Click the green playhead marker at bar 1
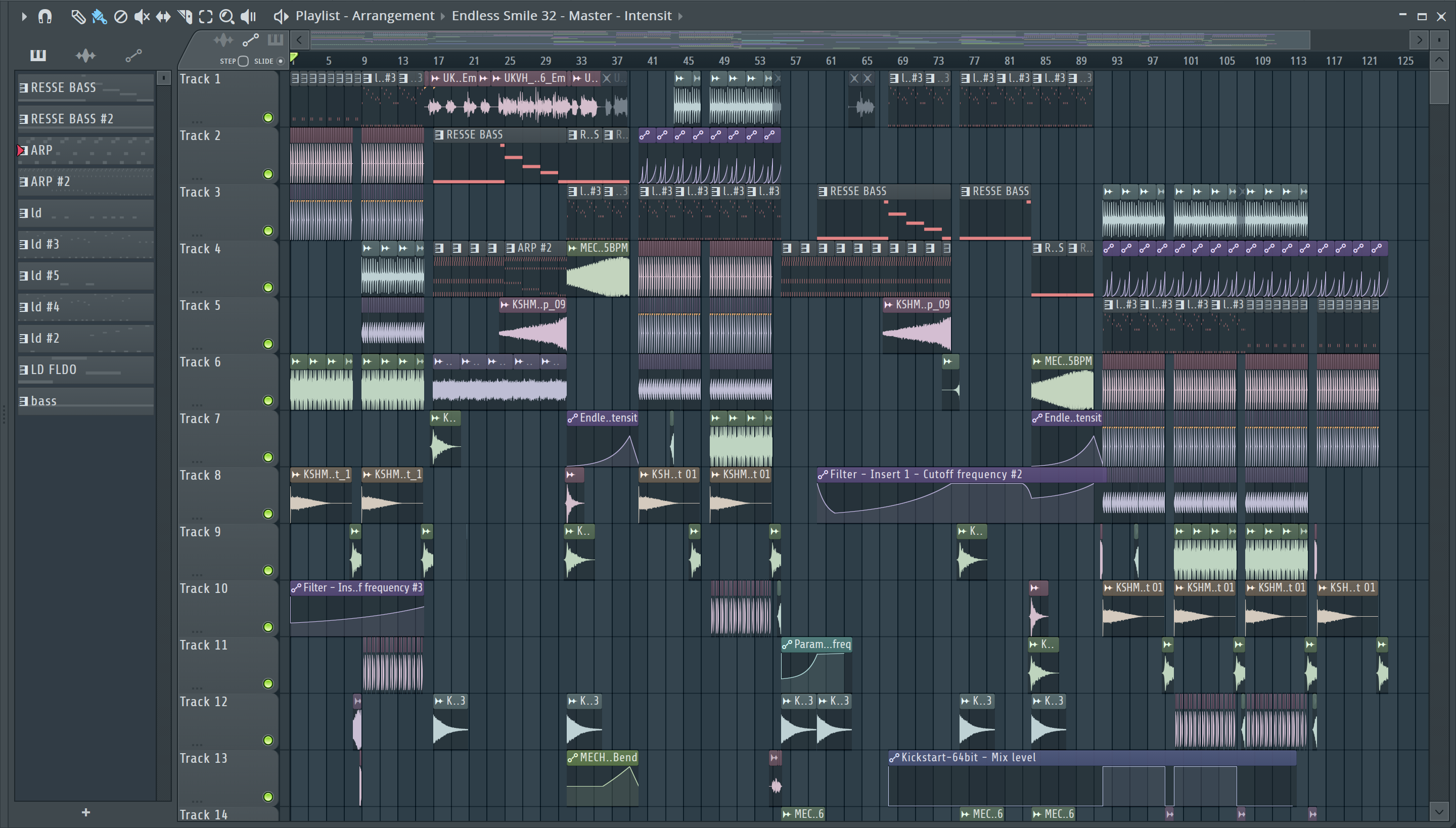 click(x=294, y=58)
